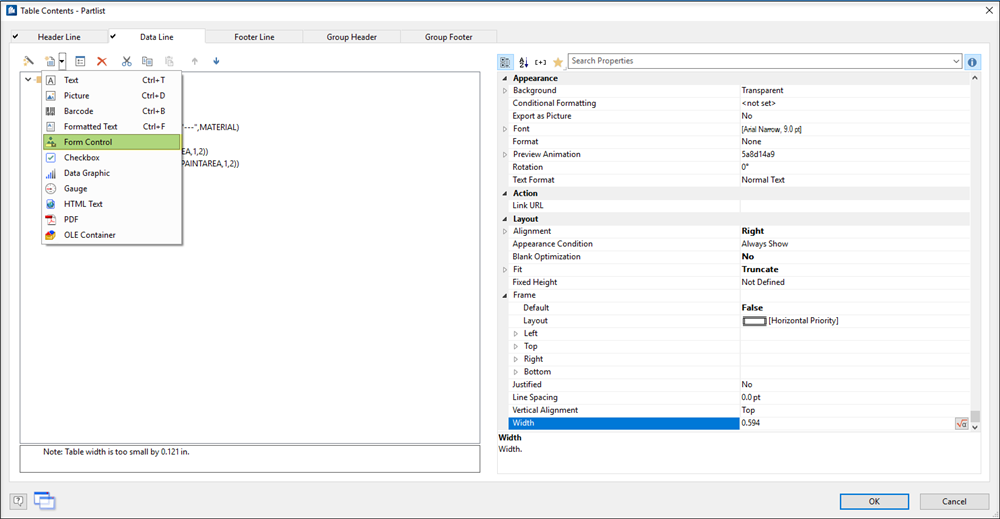The width and height of the screenshot is (1000, 519).
Task: Collapse the Layout category
Action: [x=505, y=219]
